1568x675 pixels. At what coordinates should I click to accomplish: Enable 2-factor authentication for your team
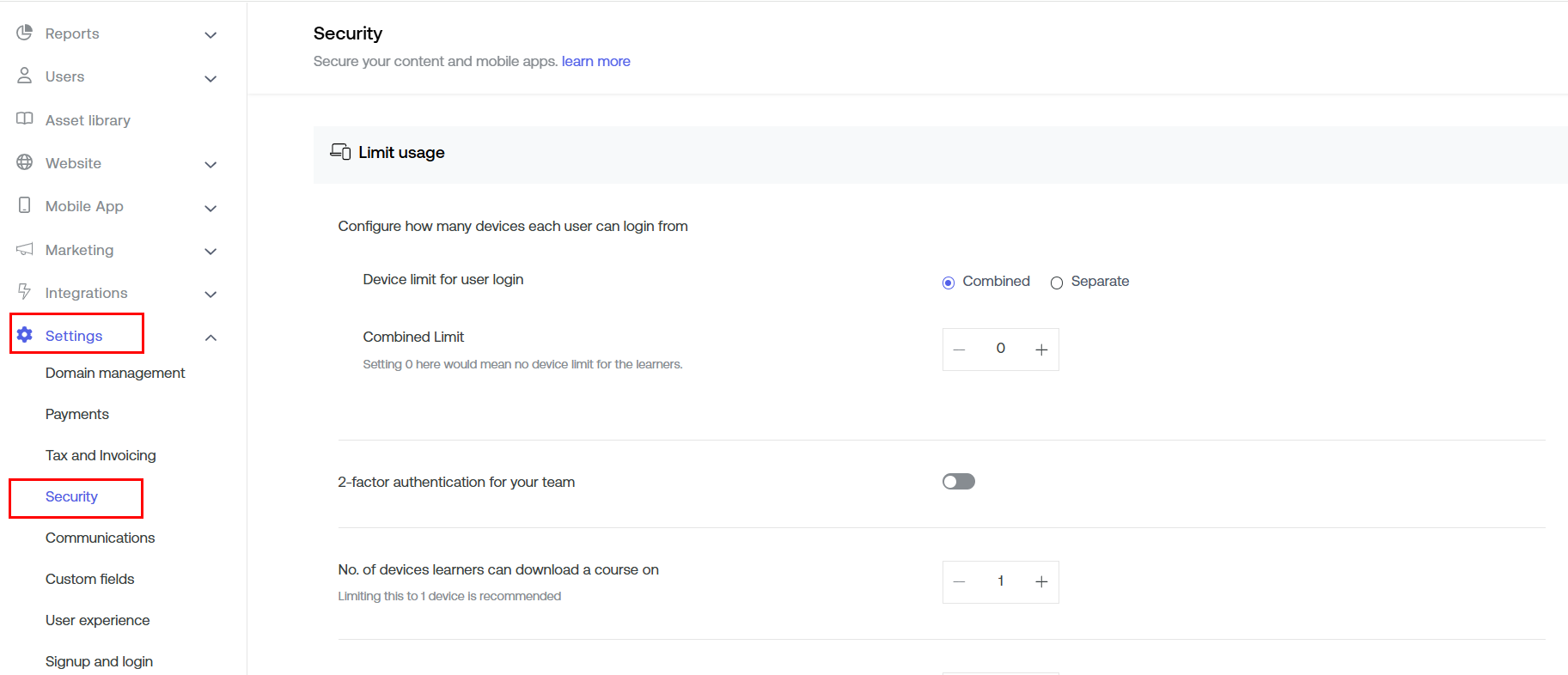(x=958, y=482)
